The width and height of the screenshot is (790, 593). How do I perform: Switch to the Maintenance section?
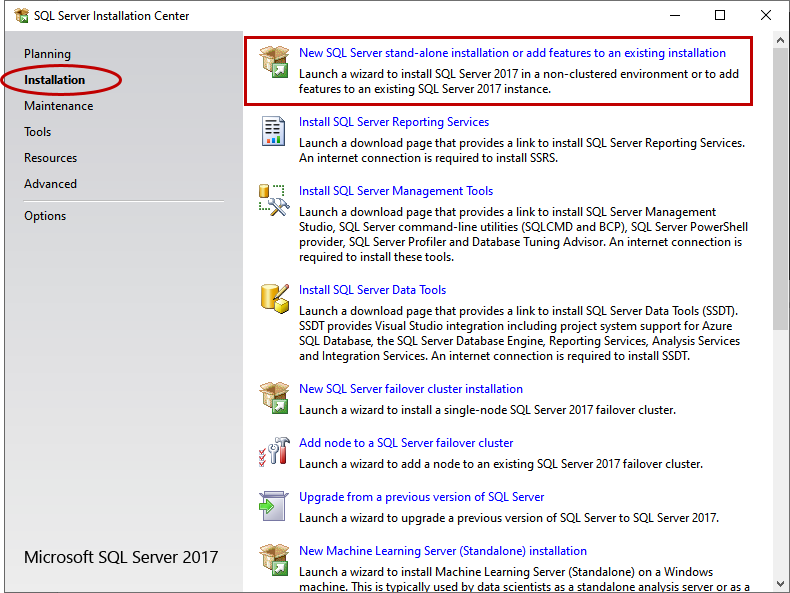coord(58,106)
